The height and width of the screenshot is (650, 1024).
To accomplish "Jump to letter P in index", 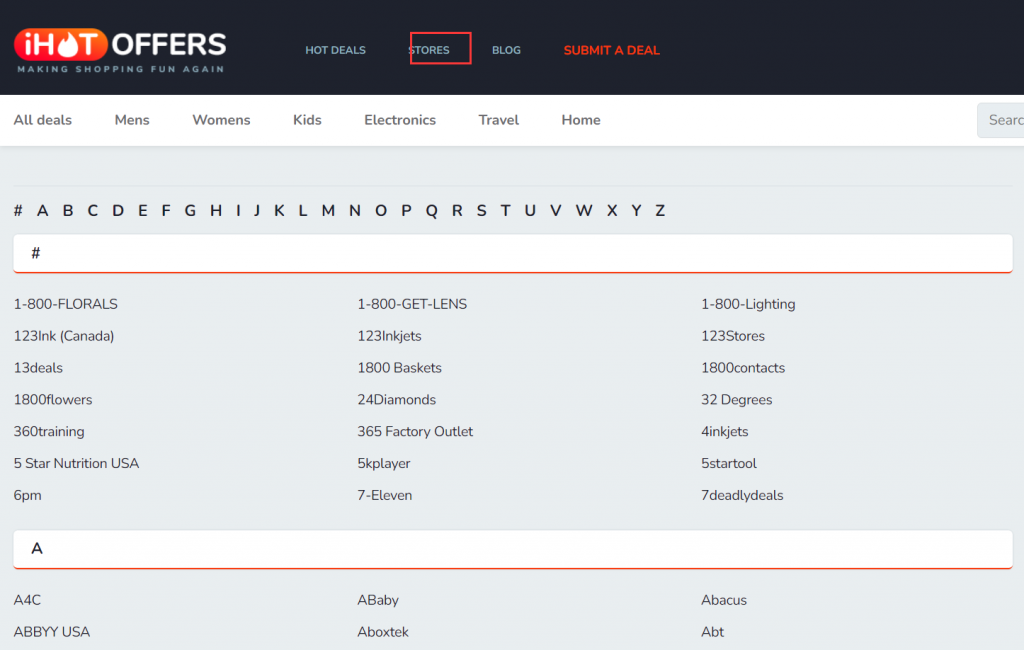I will (406, 210).
